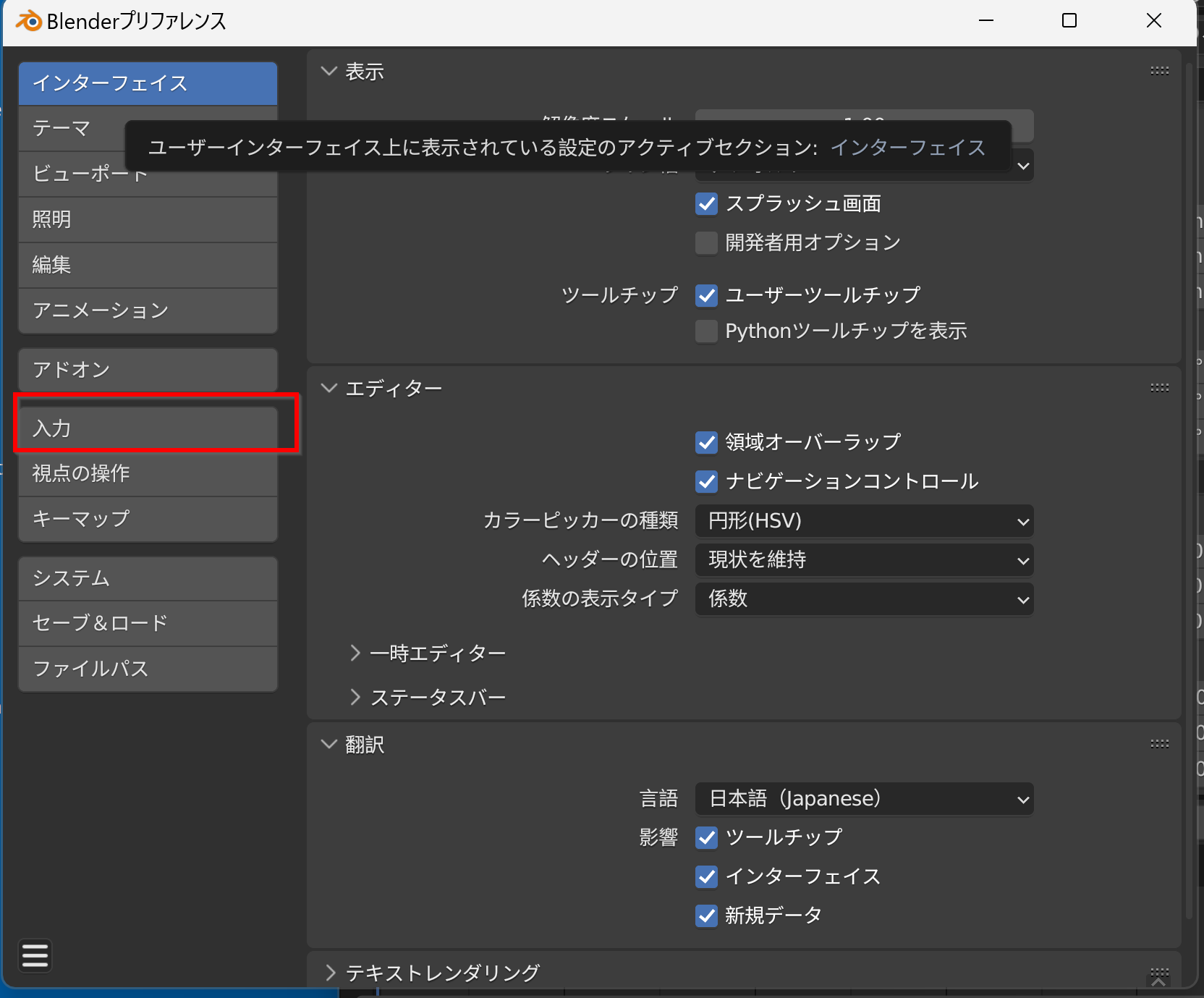
Task: Collapse the エディター panel
Action: coord(329,388)
